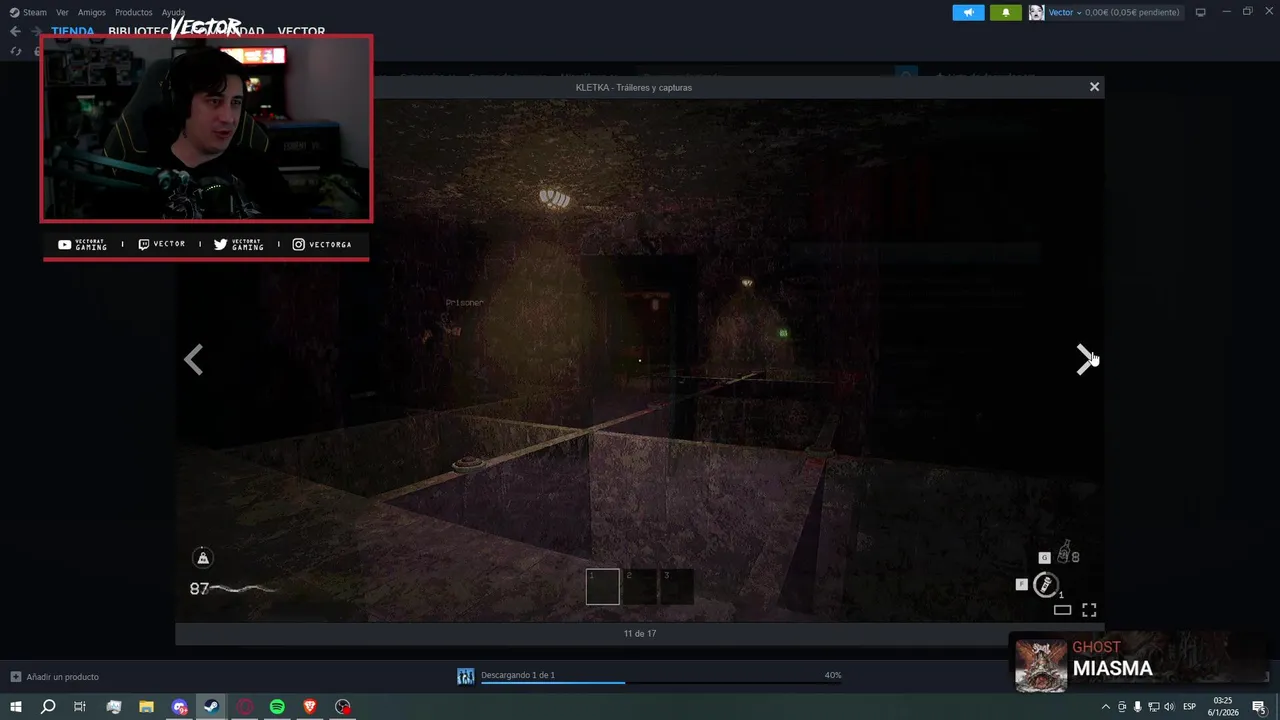
Task: Open the green notifications bell
Action: point(1006,12)
